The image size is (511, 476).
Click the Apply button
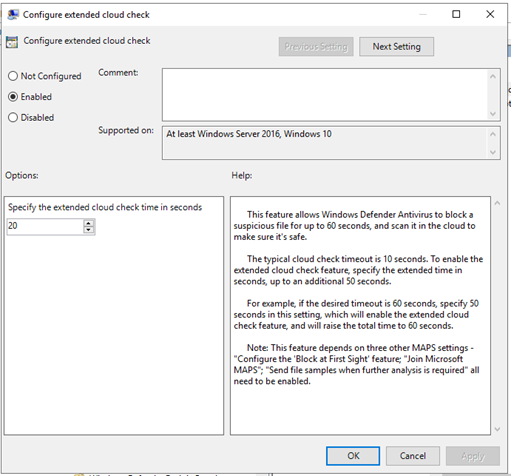473,456
